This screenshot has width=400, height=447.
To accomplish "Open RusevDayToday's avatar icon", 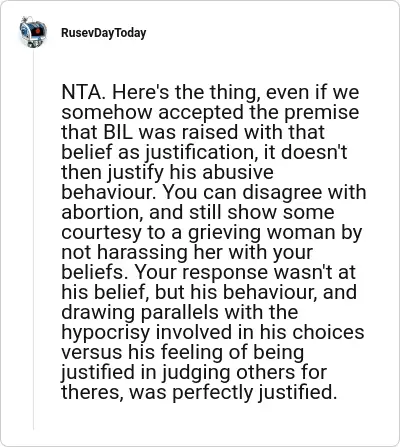I will tap(33, 33).
